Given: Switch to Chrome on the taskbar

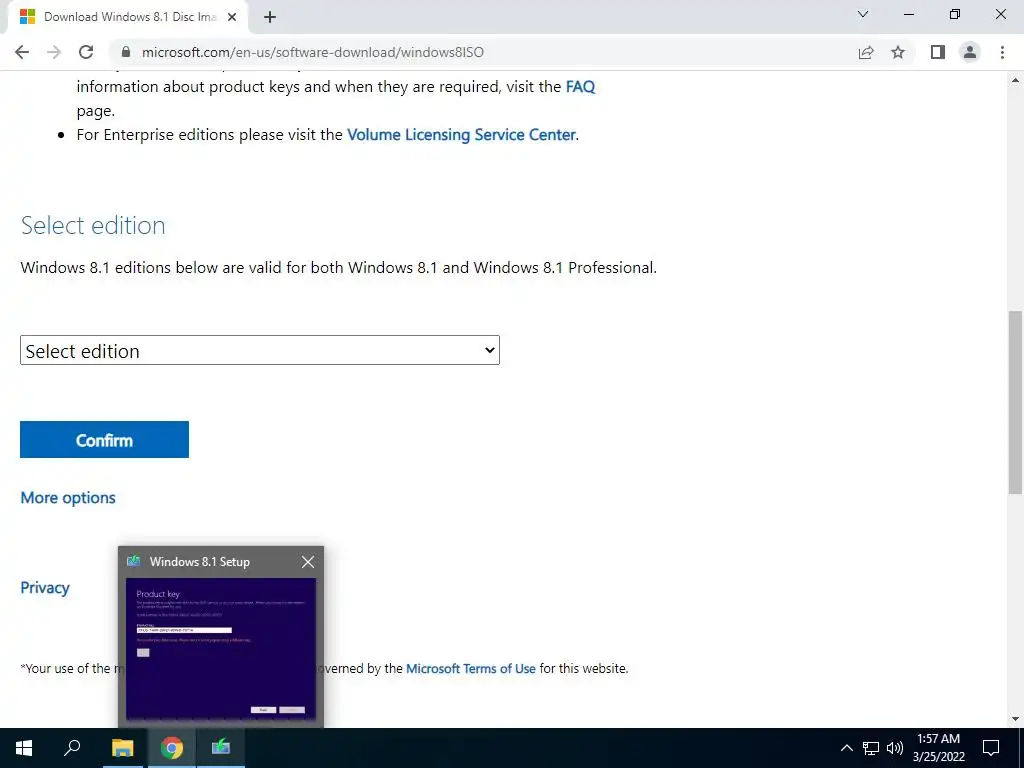Looking at the screenshot, I should coord(172,748).
